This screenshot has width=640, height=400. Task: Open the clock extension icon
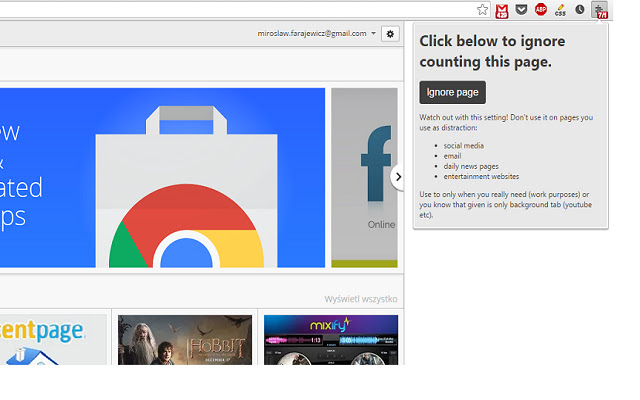coord(580,9)
